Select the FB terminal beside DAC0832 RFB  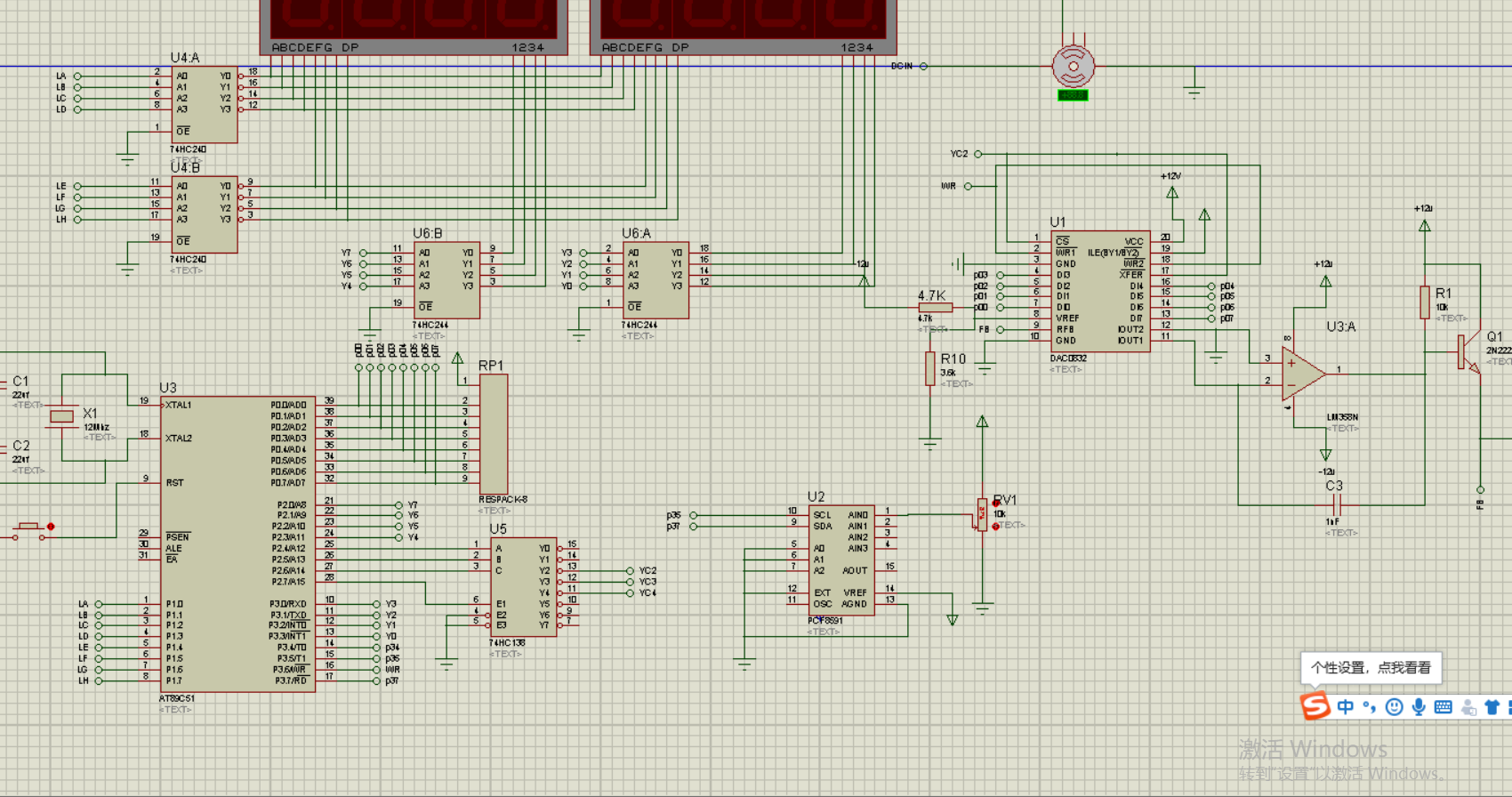point(1000,329)
